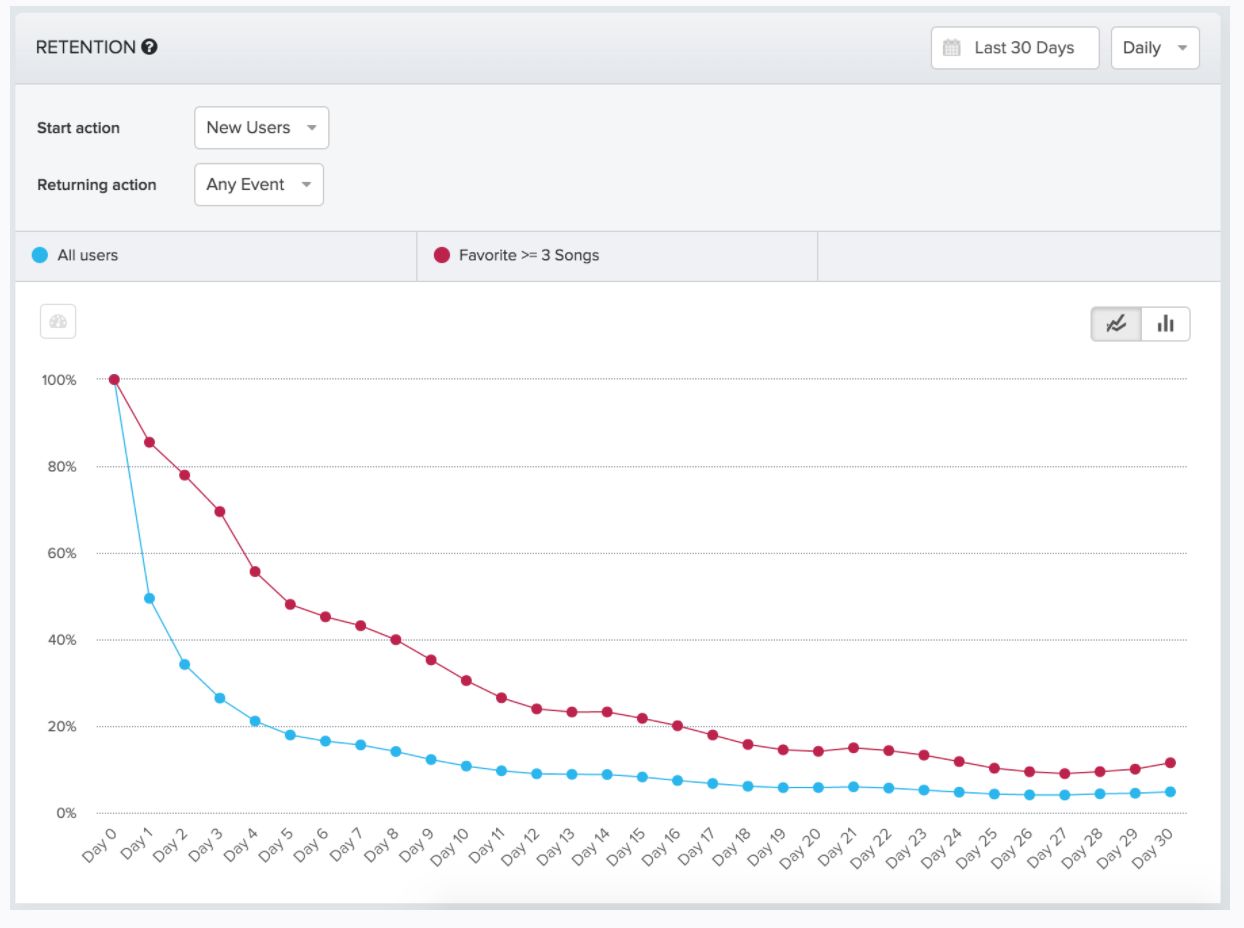Click the red data point at Day 4
This screenshot has width=1244, height=928.
[255, 572]
